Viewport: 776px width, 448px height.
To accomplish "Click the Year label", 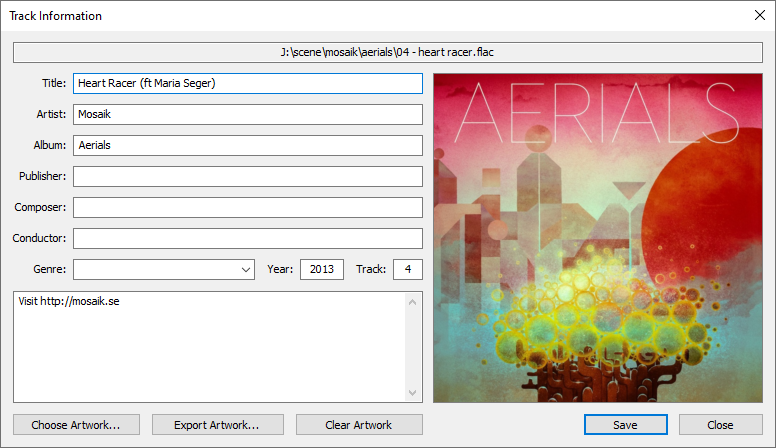I will [280, 269].
